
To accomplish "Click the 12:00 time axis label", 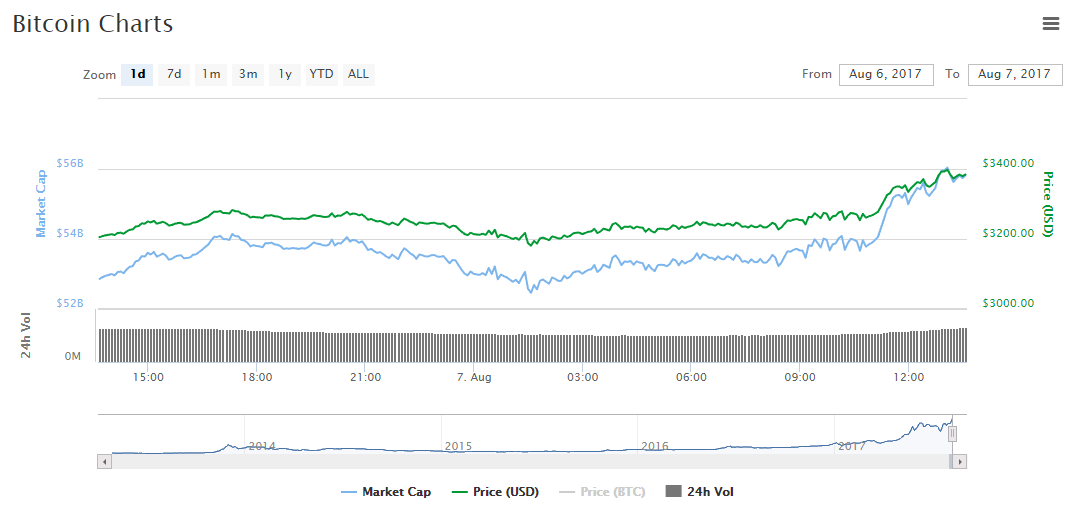I will coord(909,377).
